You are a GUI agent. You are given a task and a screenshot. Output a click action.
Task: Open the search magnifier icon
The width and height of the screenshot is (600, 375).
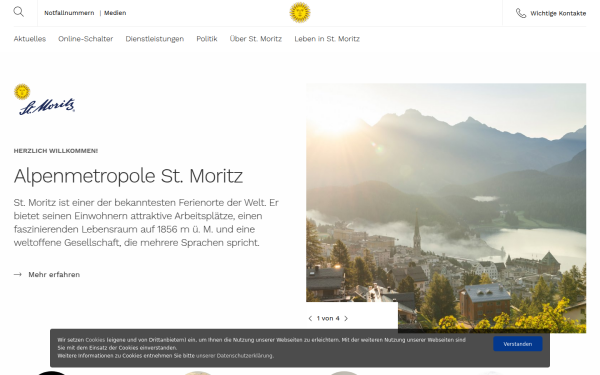(x=18, y=12)
